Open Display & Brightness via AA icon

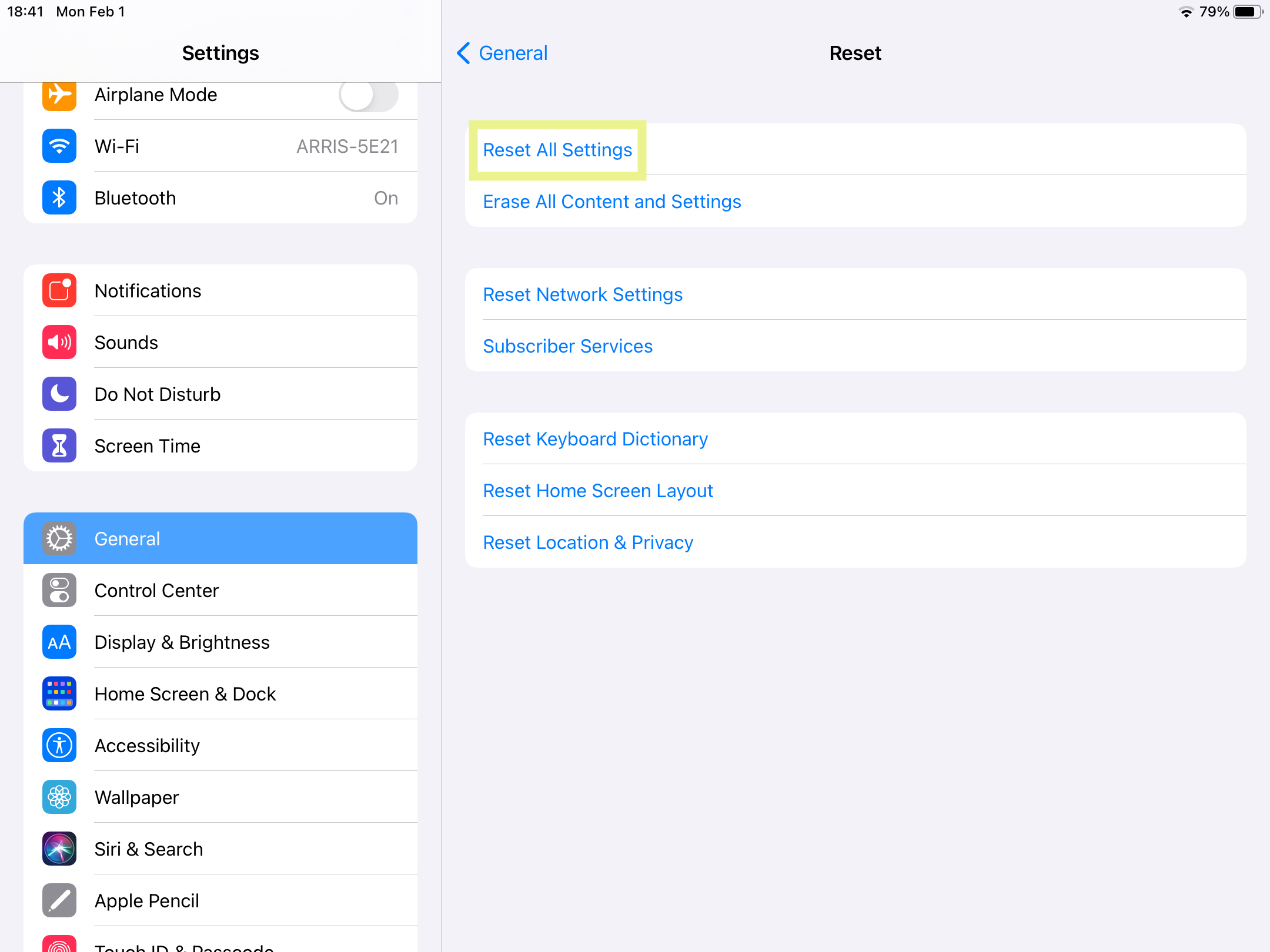[x=59, y=642]
